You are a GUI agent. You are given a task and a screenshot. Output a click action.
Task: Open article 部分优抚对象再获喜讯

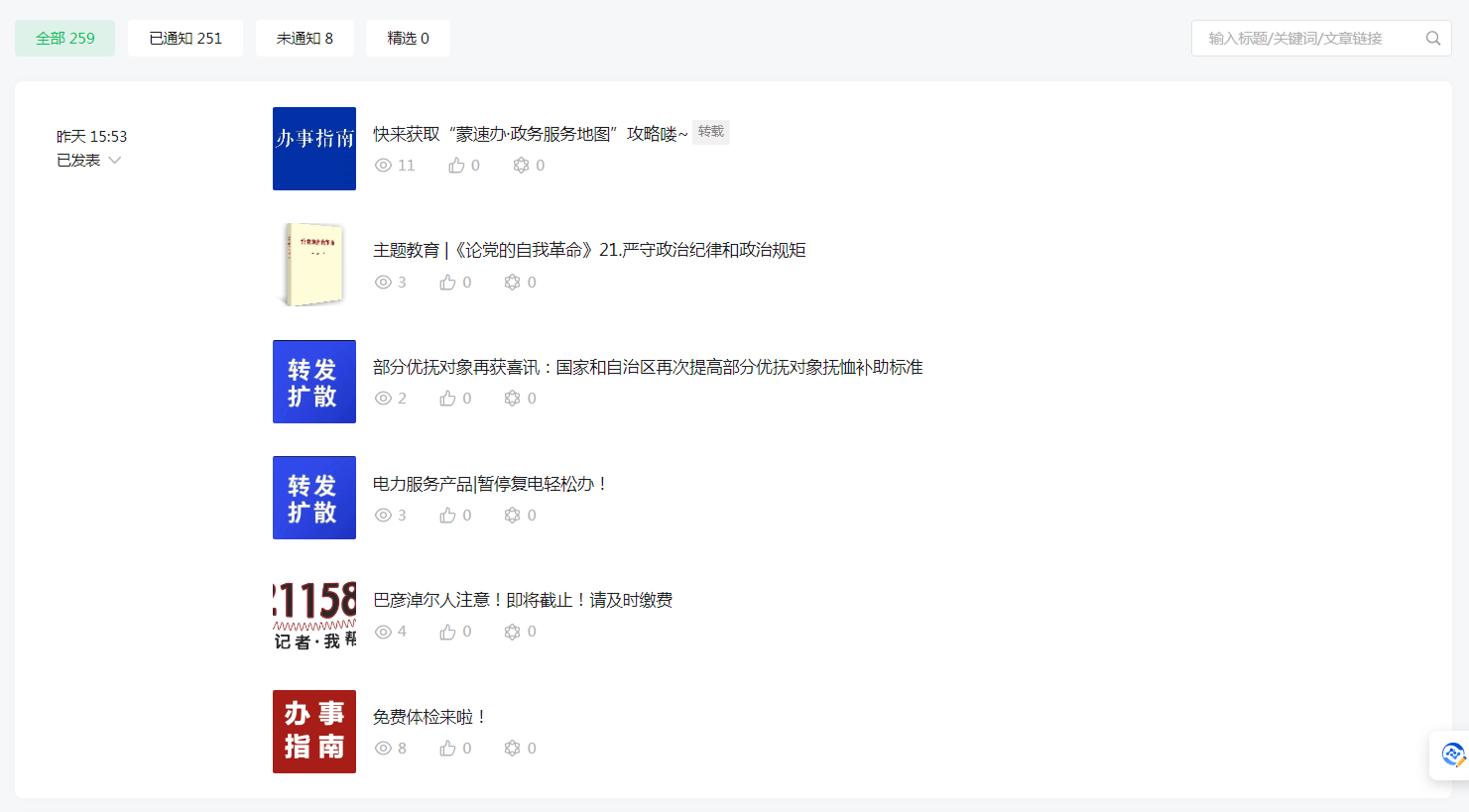coord(648,367)
